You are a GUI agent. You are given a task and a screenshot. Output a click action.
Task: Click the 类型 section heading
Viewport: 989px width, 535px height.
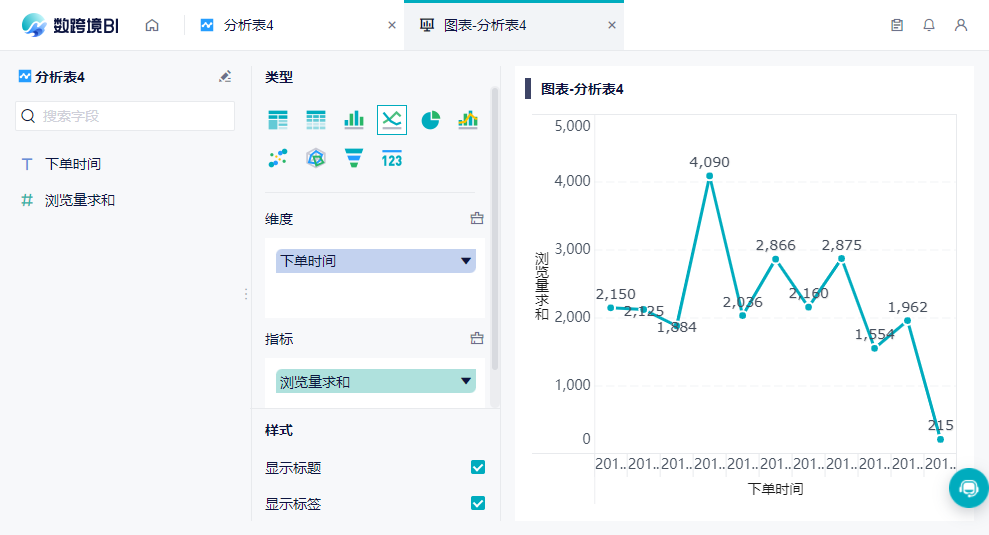click(x=279, y=77)
